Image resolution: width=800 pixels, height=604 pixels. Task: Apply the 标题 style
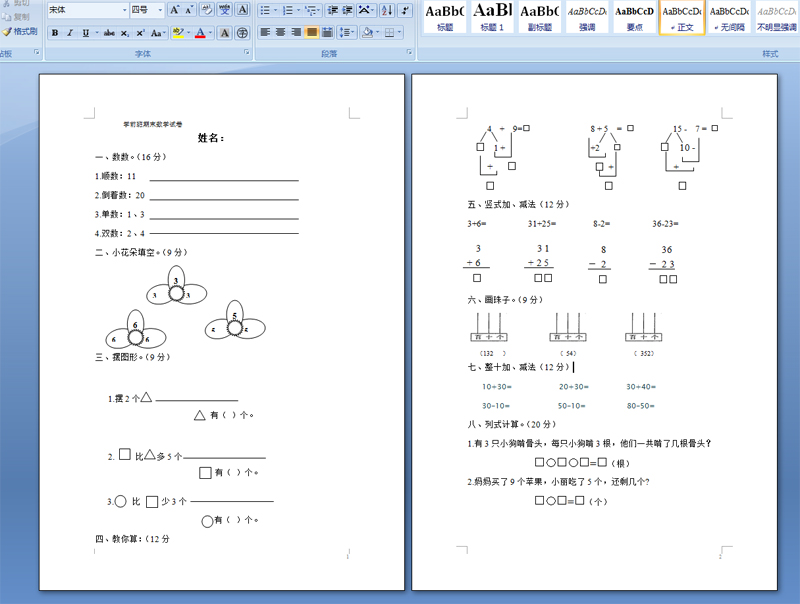[444, 17]
